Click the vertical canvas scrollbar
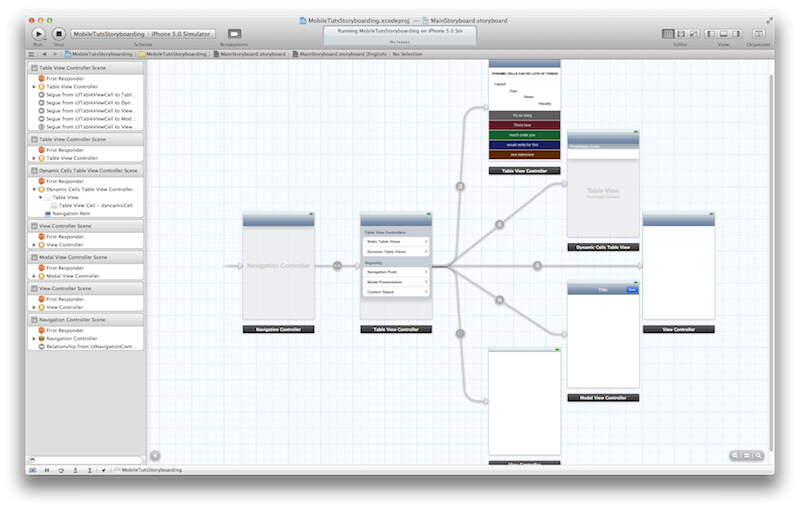 point(771,263)
